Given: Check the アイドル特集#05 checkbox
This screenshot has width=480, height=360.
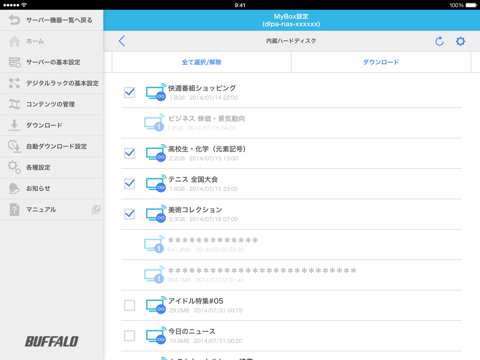Looking at the screenshot, I should 129,305.
